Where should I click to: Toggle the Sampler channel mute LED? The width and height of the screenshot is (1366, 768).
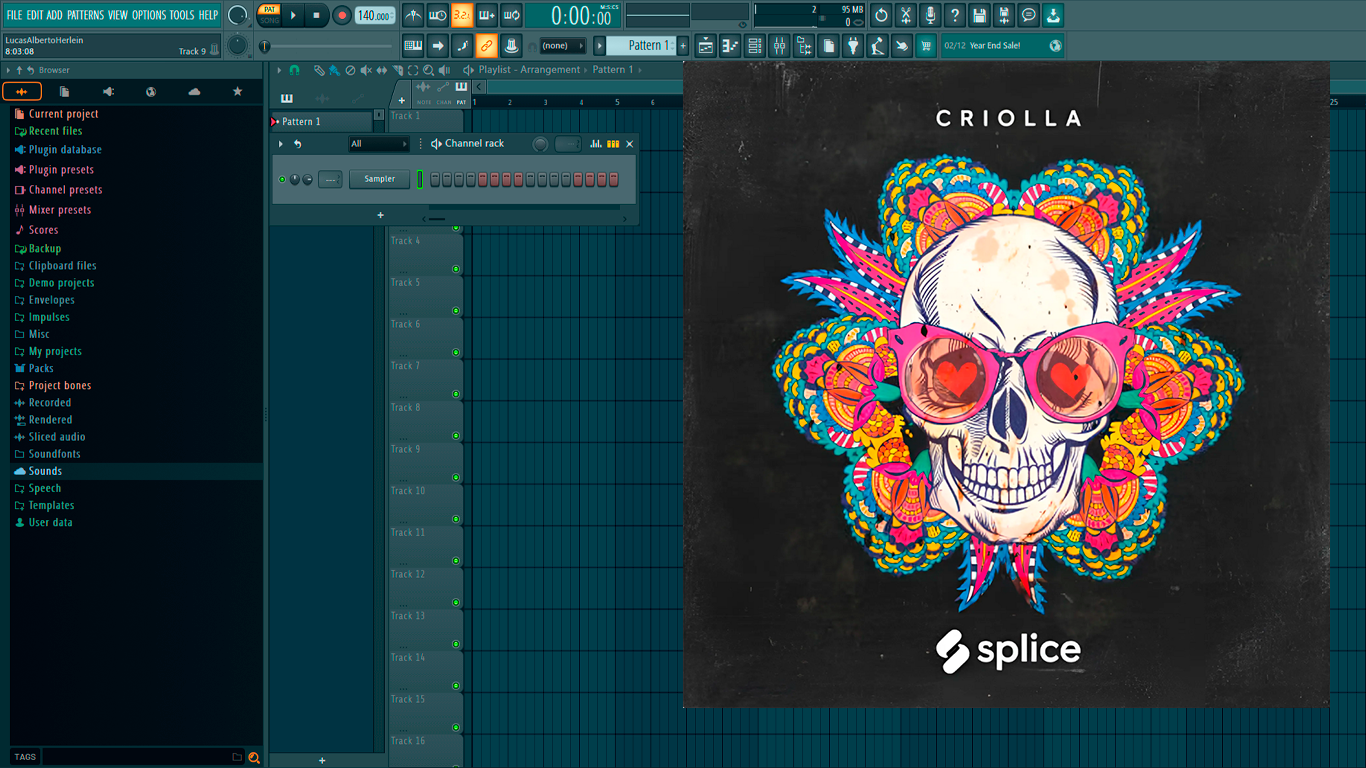coord(282,179)
